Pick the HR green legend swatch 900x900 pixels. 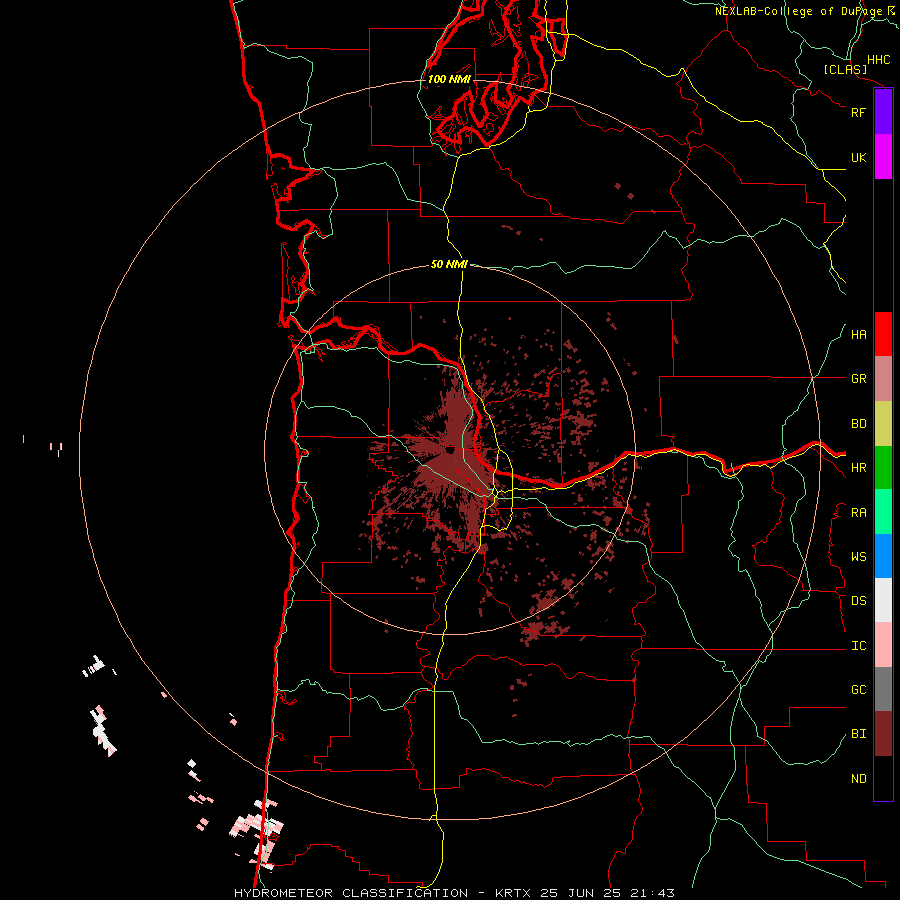click(883, 468)
